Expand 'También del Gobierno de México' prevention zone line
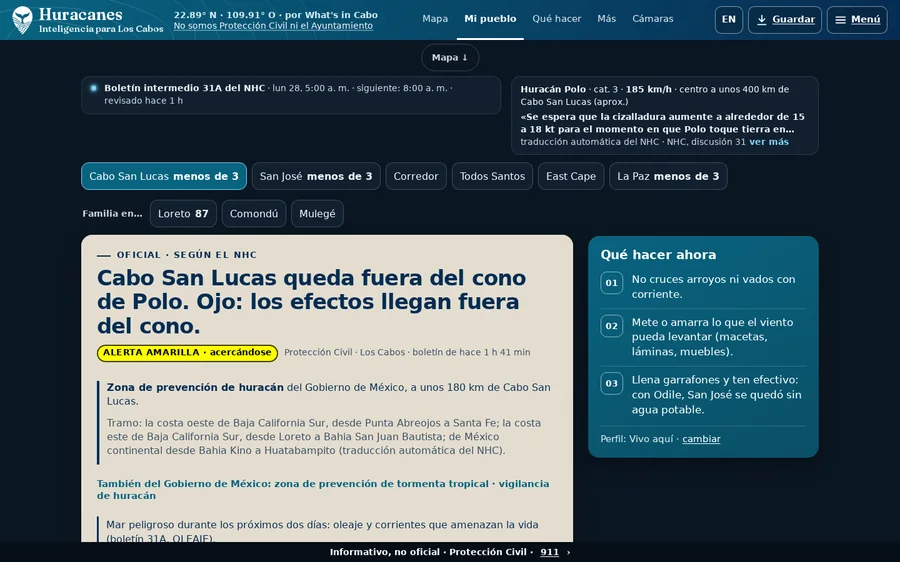 click(323, 490)
